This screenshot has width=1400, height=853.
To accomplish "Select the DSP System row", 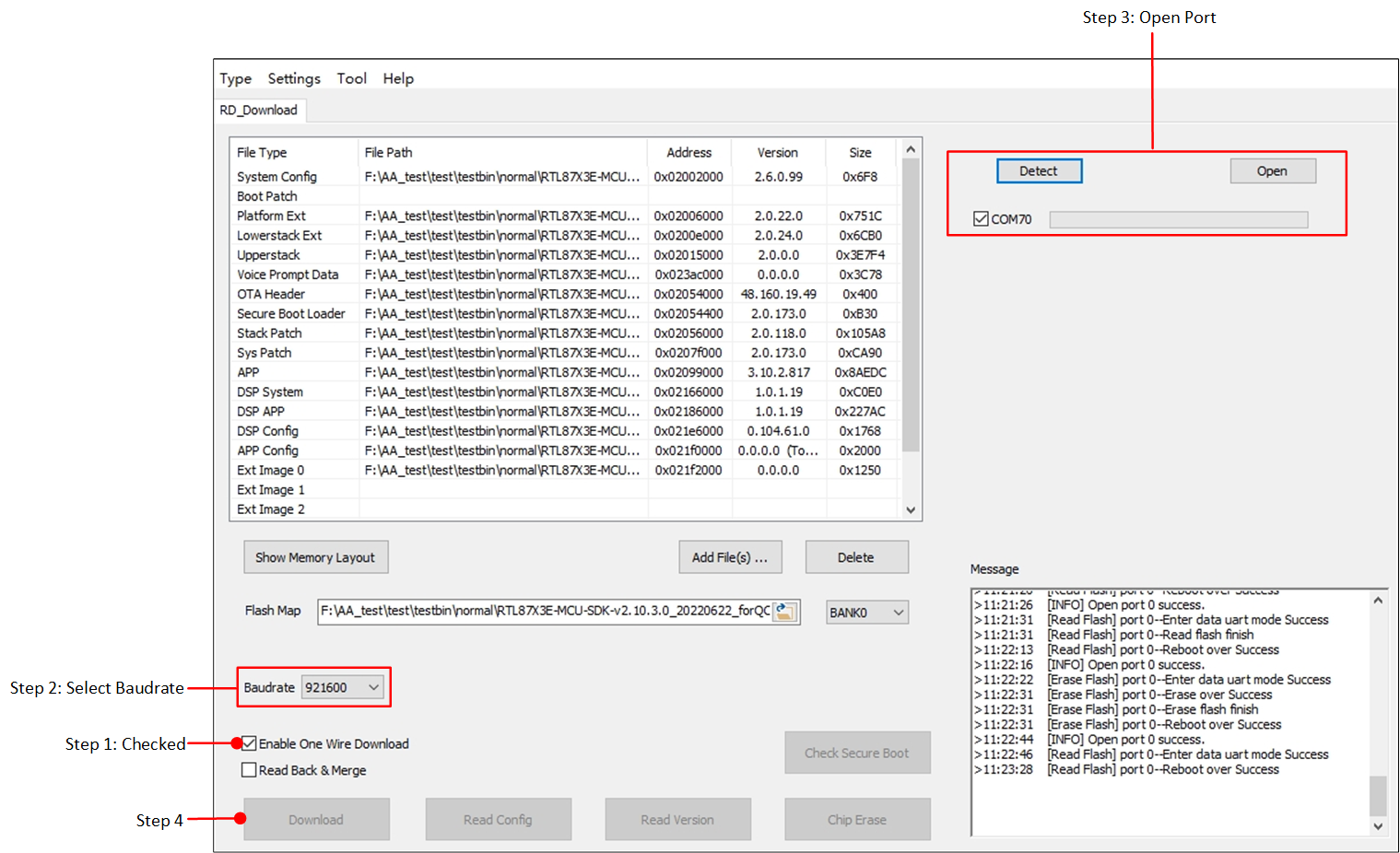I will 565,392.
